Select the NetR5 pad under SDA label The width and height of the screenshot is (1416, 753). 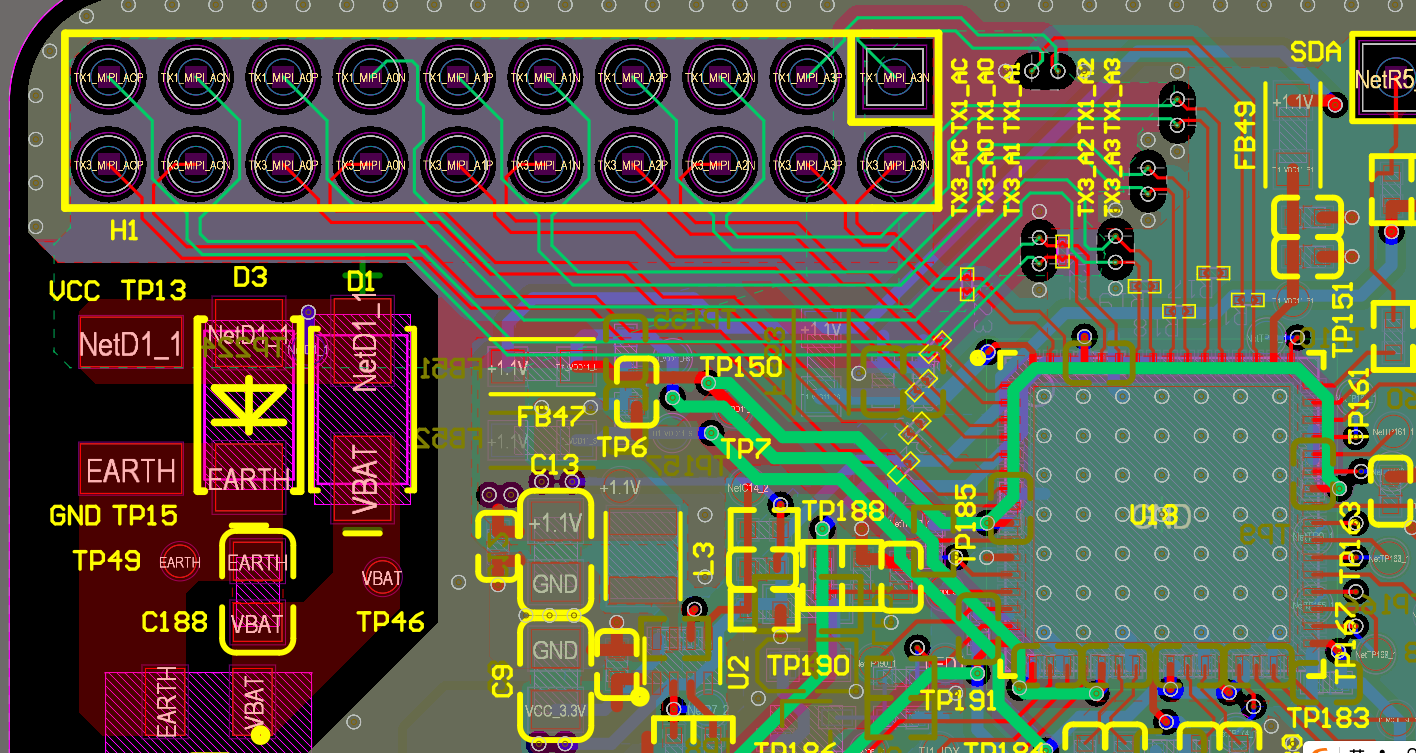point(1384,79)
